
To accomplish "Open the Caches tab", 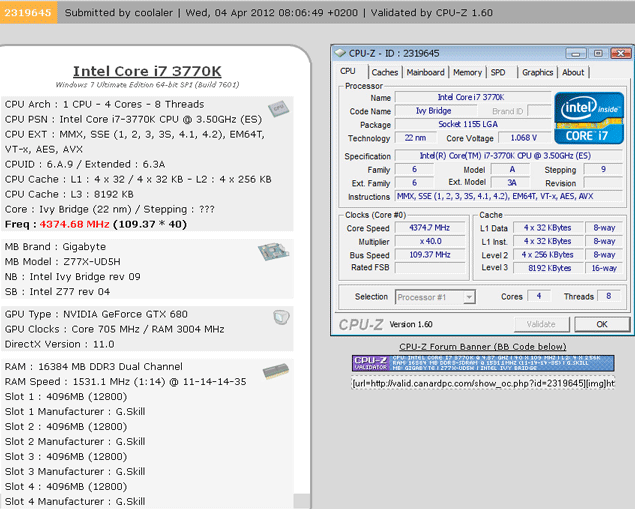I will click(385, 72).
